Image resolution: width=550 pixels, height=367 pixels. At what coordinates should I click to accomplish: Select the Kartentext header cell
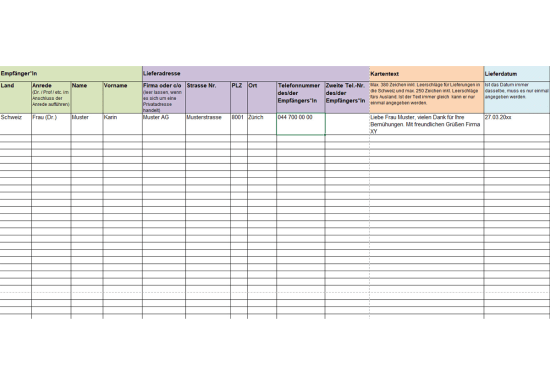(x=427, y=74)
